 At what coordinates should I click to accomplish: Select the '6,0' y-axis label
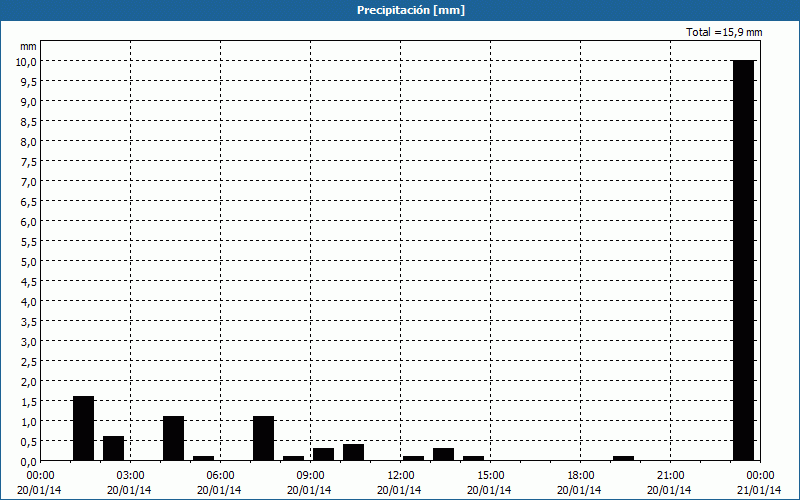(x=29, y=221)
